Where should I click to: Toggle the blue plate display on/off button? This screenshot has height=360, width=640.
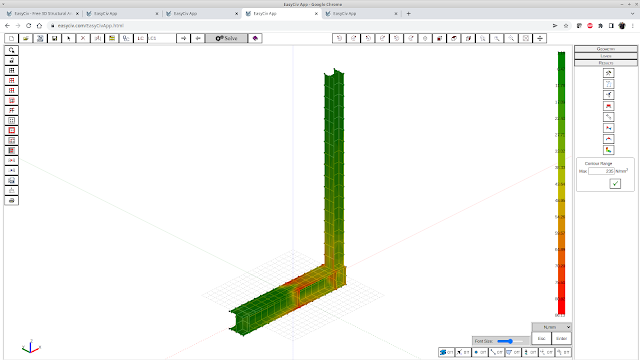click(446, 352)
